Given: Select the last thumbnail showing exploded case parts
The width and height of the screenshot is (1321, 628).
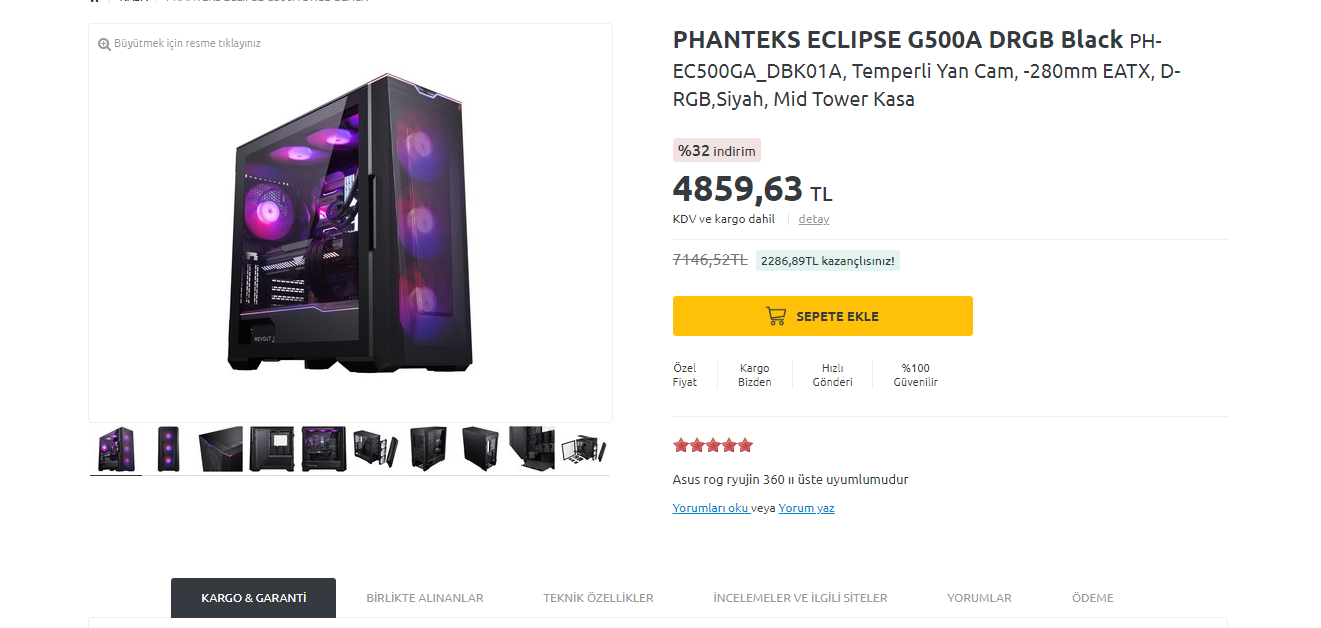Looking at the screenshot, I should tap(584, 449).
